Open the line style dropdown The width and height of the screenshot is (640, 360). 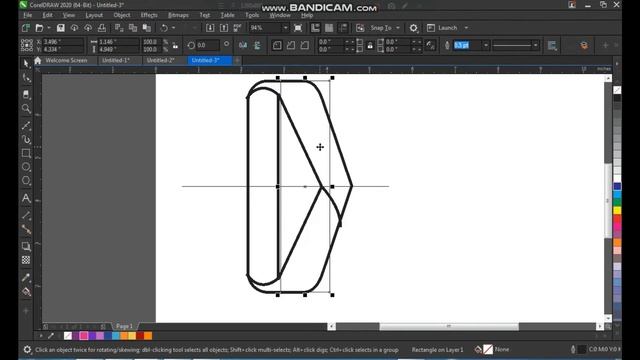point(536,45)
